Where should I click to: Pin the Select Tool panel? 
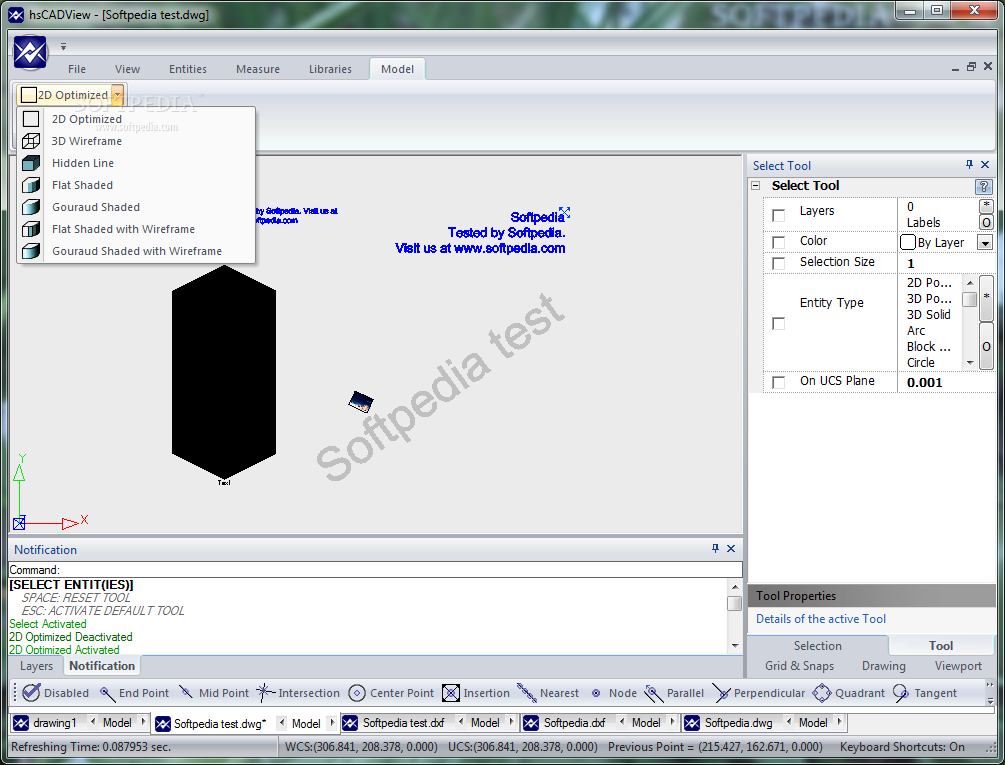(x=969, y=165)
